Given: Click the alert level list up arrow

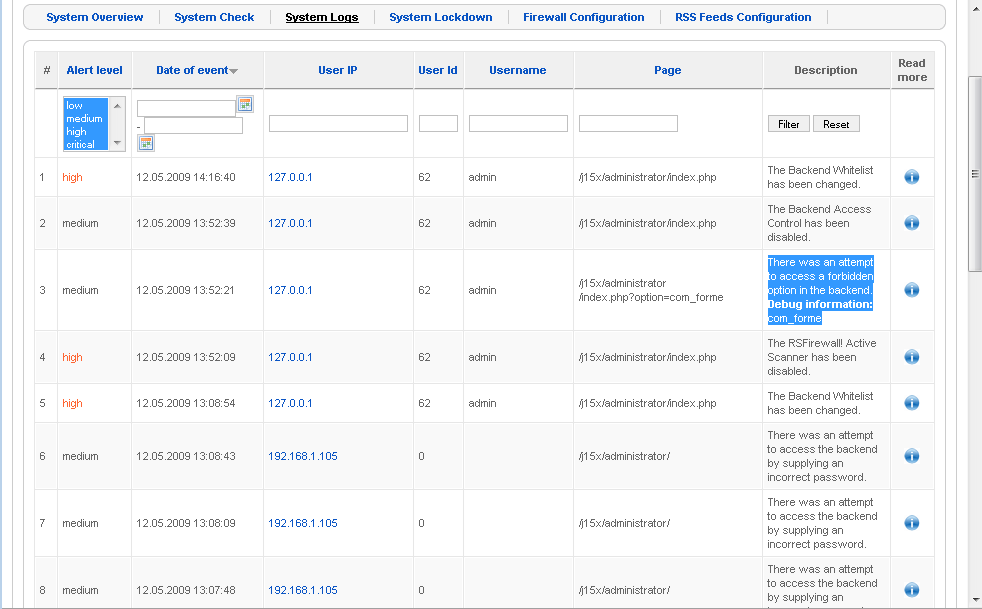Looking at the screenshot, I should point(117,106).
